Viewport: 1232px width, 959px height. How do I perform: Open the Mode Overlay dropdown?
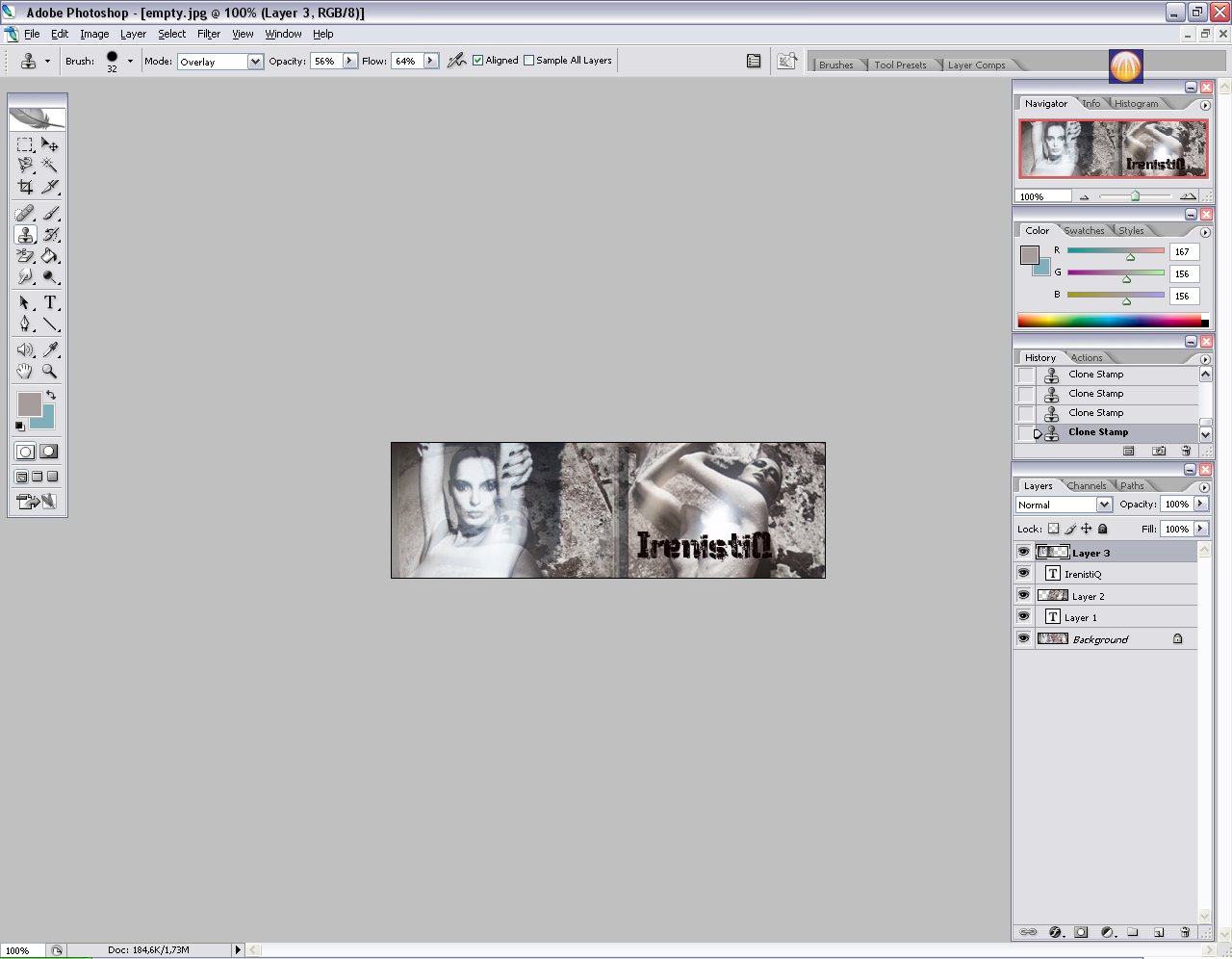pyautogui.click(x=255, y=62)
